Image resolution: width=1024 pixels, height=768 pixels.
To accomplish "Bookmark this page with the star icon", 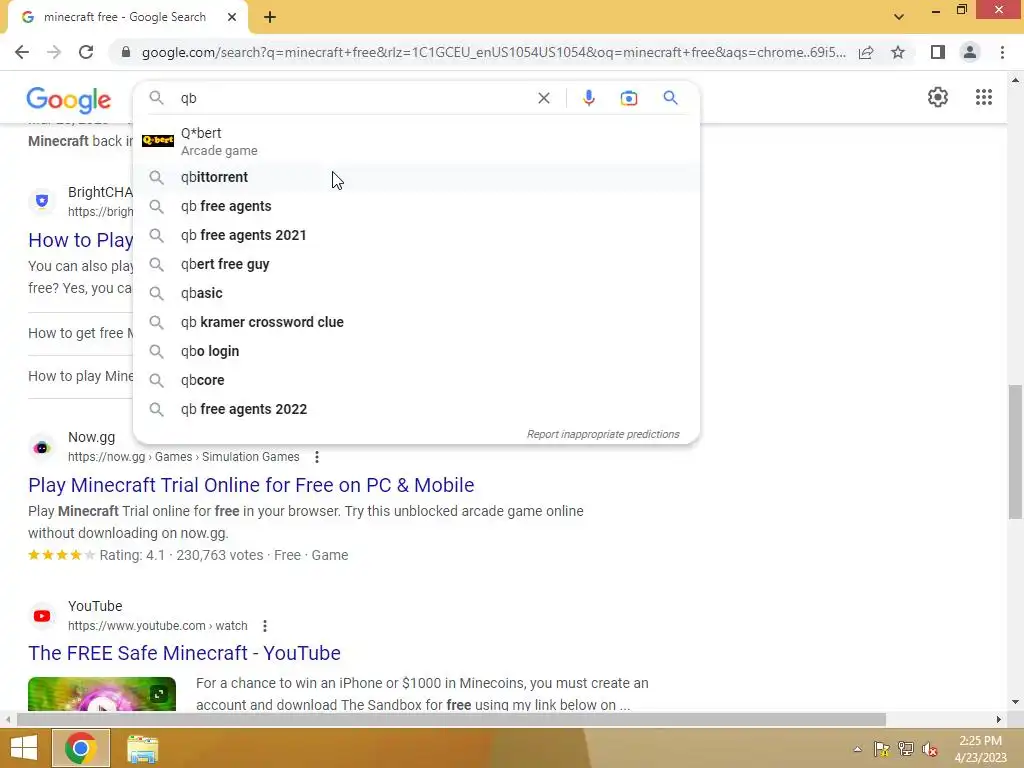I will (x=898, y=52).
